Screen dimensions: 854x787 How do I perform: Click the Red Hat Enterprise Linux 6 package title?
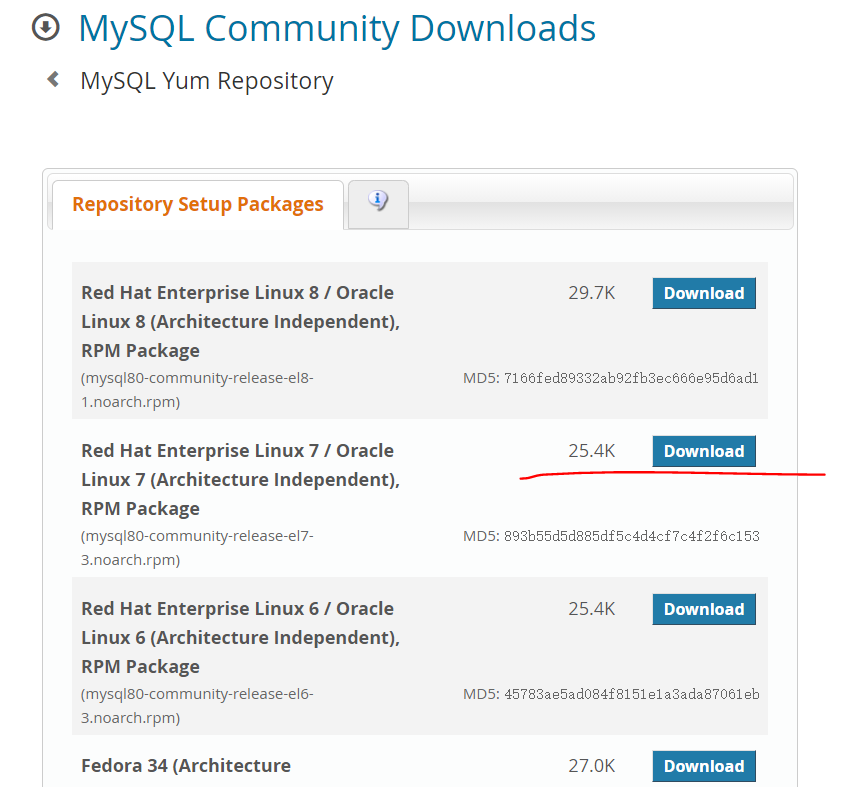(x=240, y=637)
